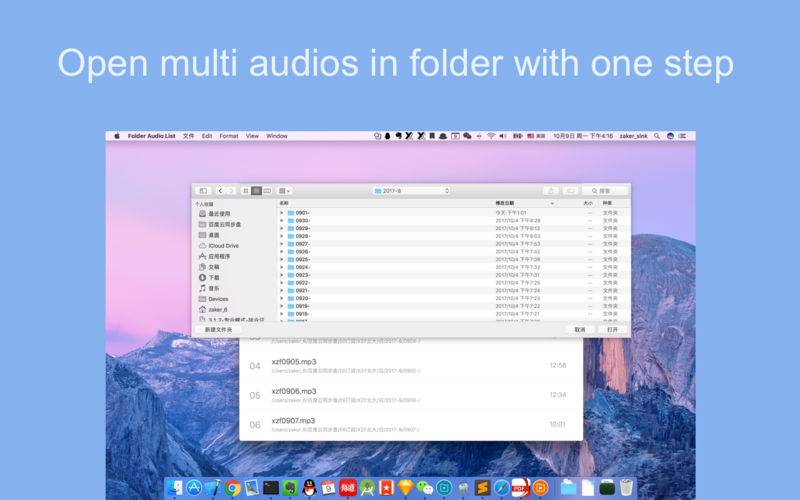Open the Folder Audio List app menu
Viewport: 800px width, 500px height.
click(152, 136)
